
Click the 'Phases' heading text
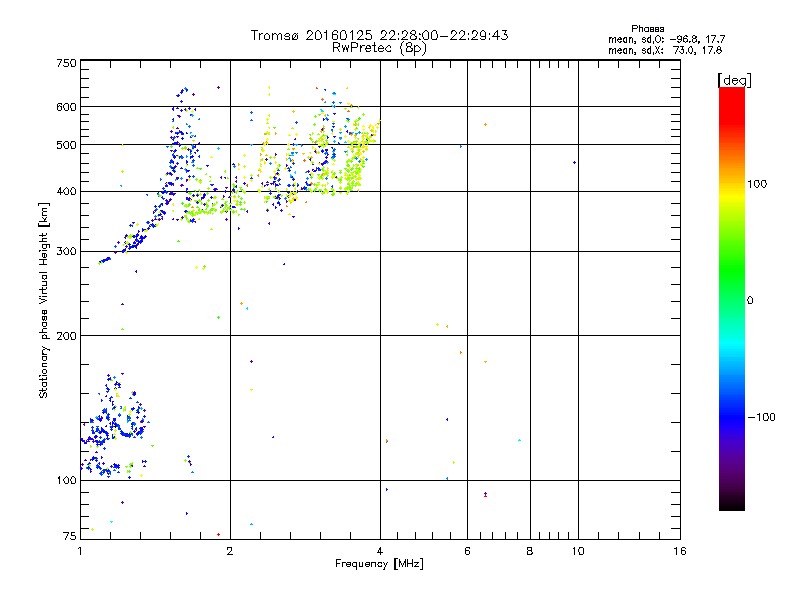647,29
